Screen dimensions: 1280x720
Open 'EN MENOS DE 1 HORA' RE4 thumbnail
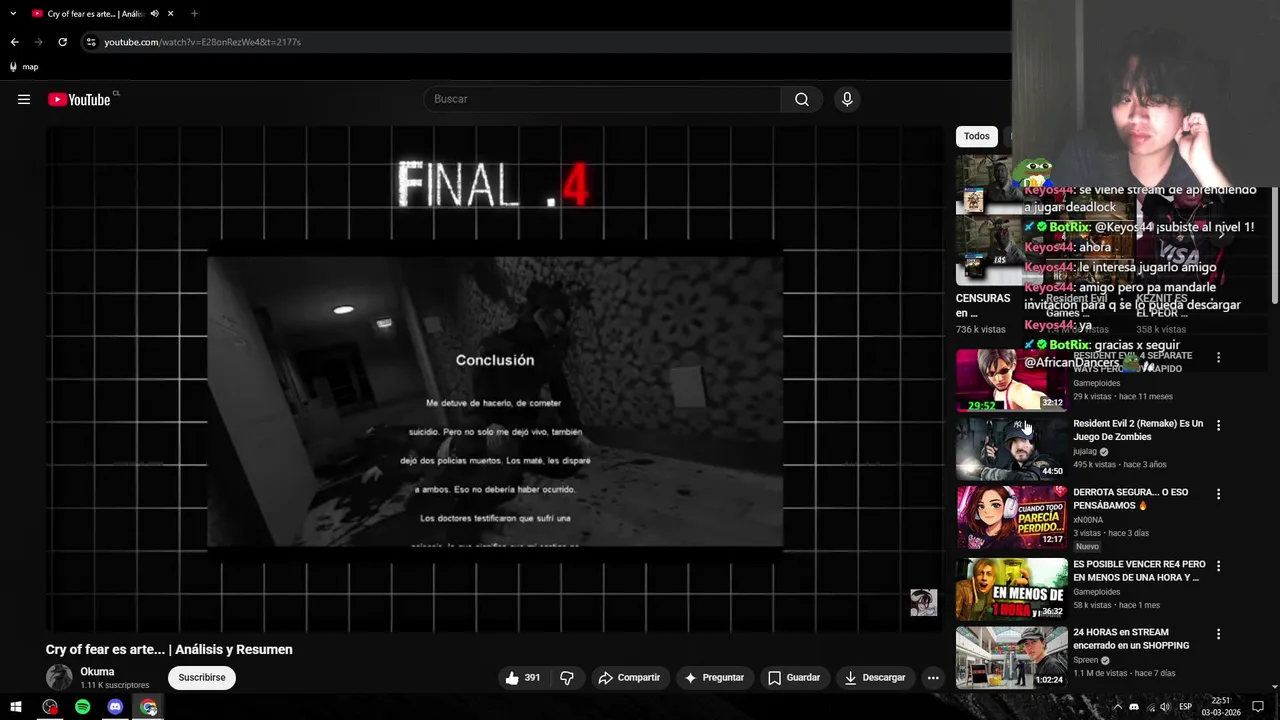pyautogui.click(x=1012, y=589)
